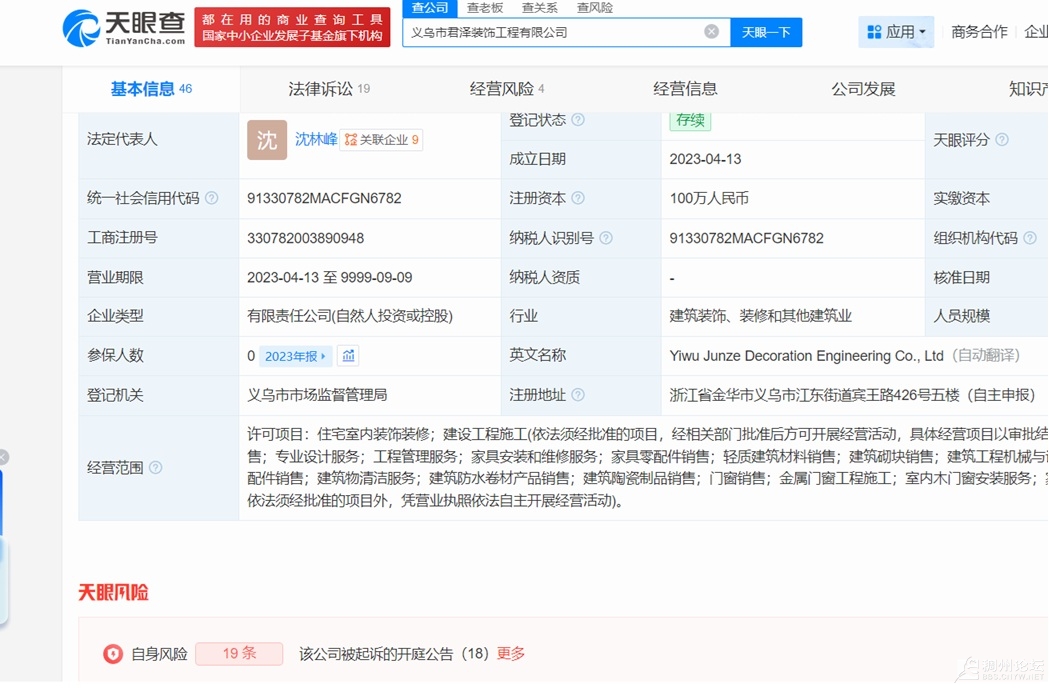Viewport: 1049px width, 688px height.
Task: Click 更多 next to 开庭公告
Action: (x=511, y=654)
